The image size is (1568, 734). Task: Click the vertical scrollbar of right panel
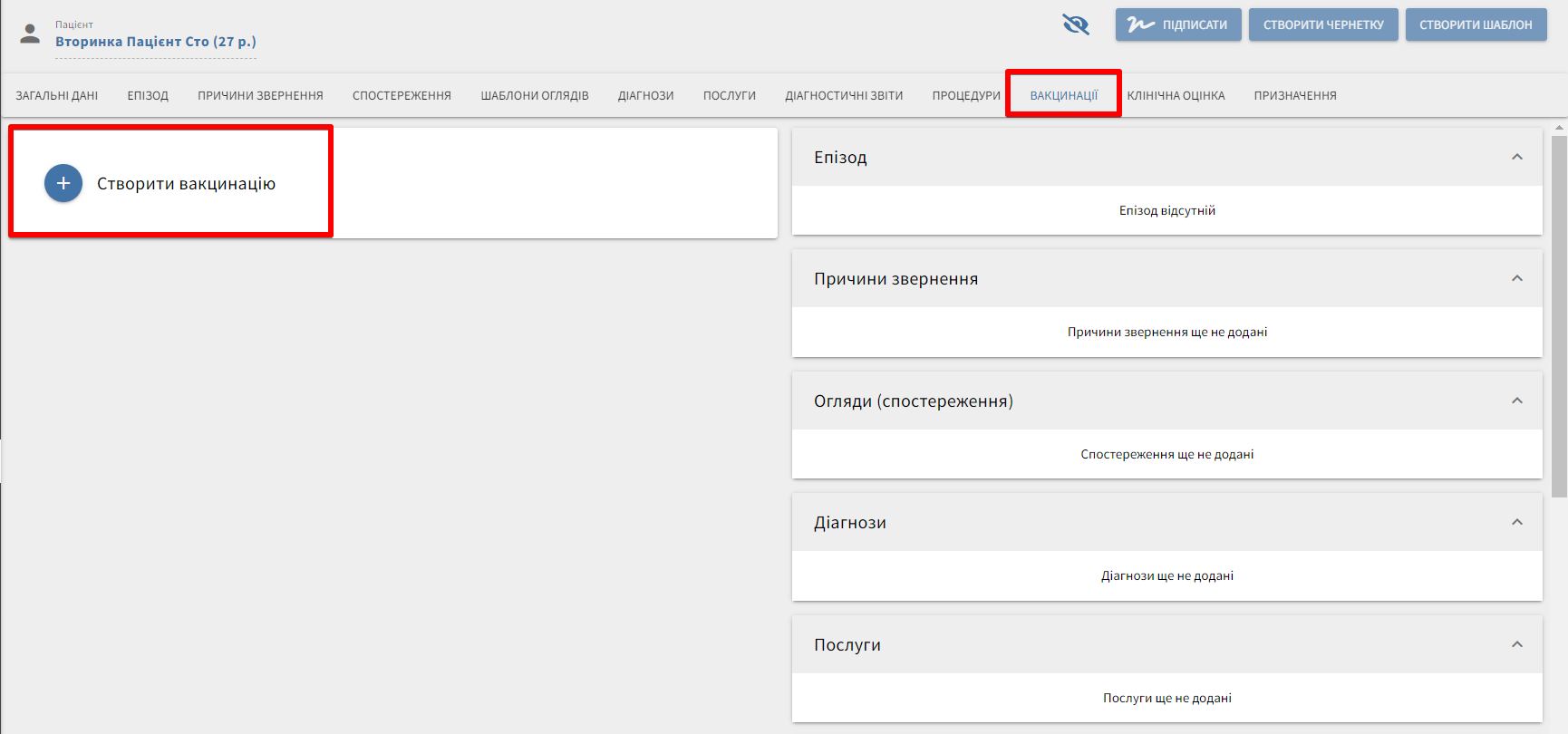click(x=1559, y=317)
